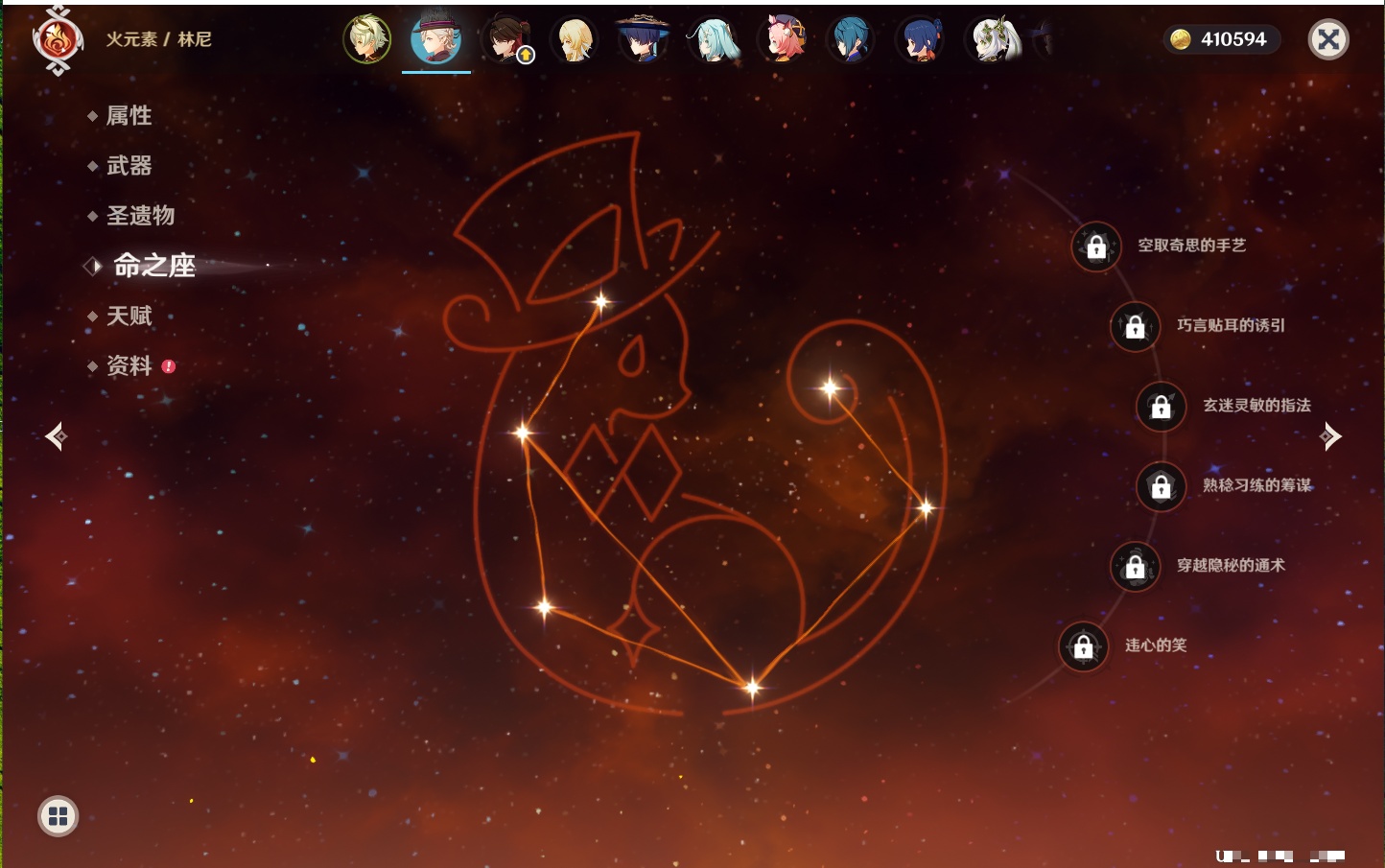Image resolution: width=1385 pixels, height=868 pixels.
Task: Click the Pyro element emblem icon
Action: tap(58, 40)
